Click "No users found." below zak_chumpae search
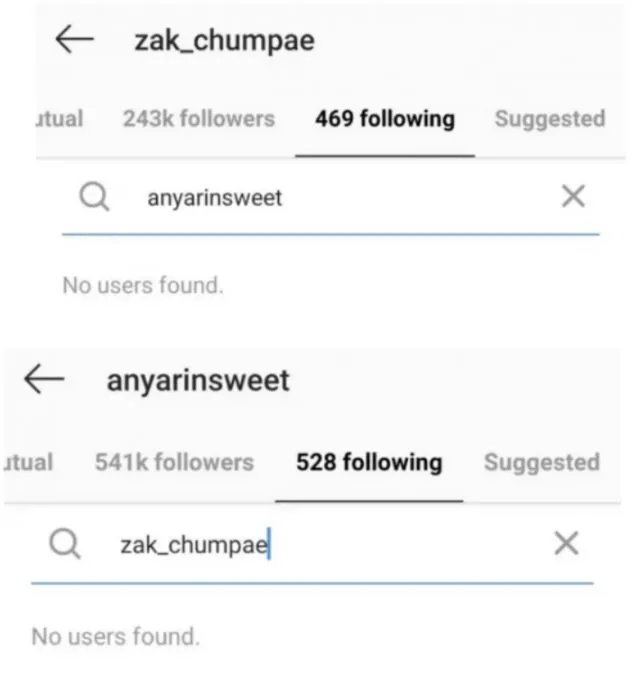 coord(115,635)
